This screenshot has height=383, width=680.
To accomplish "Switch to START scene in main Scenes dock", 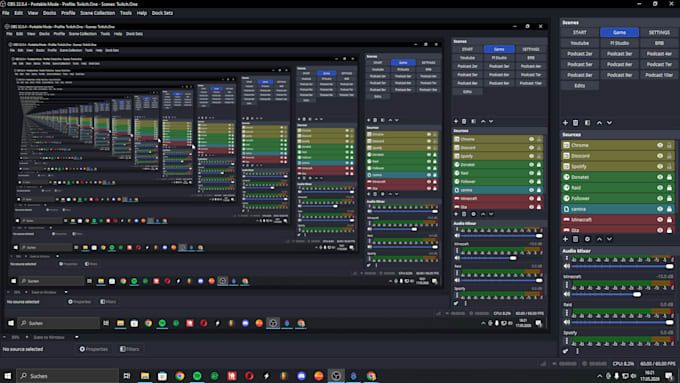I will coord(579,33).
